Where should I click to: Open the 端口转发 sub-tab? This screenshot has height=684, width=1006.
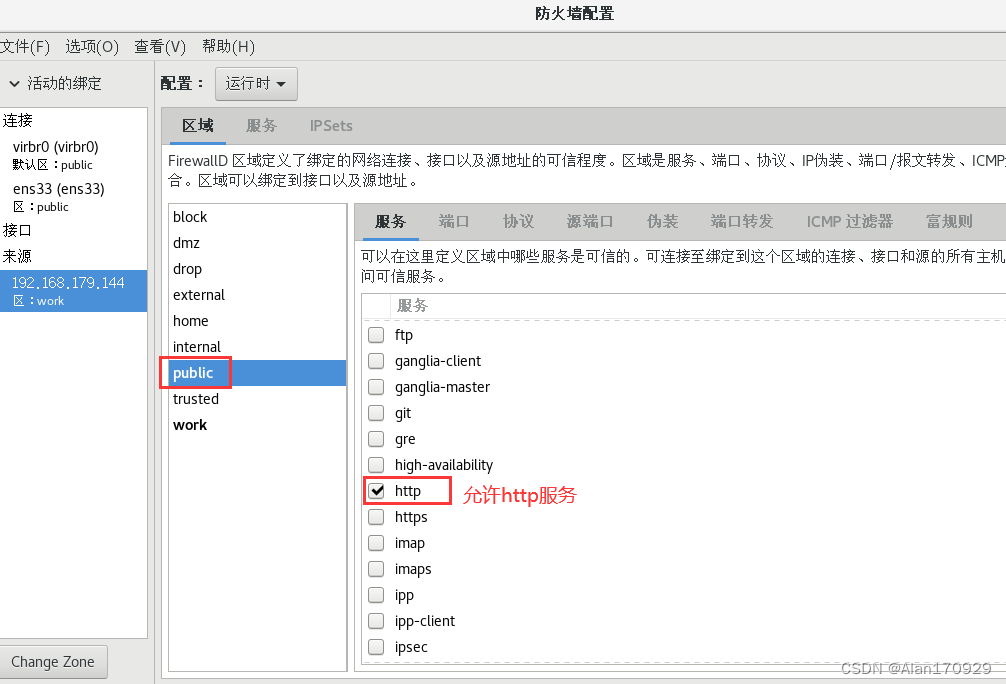pos(742,221)
